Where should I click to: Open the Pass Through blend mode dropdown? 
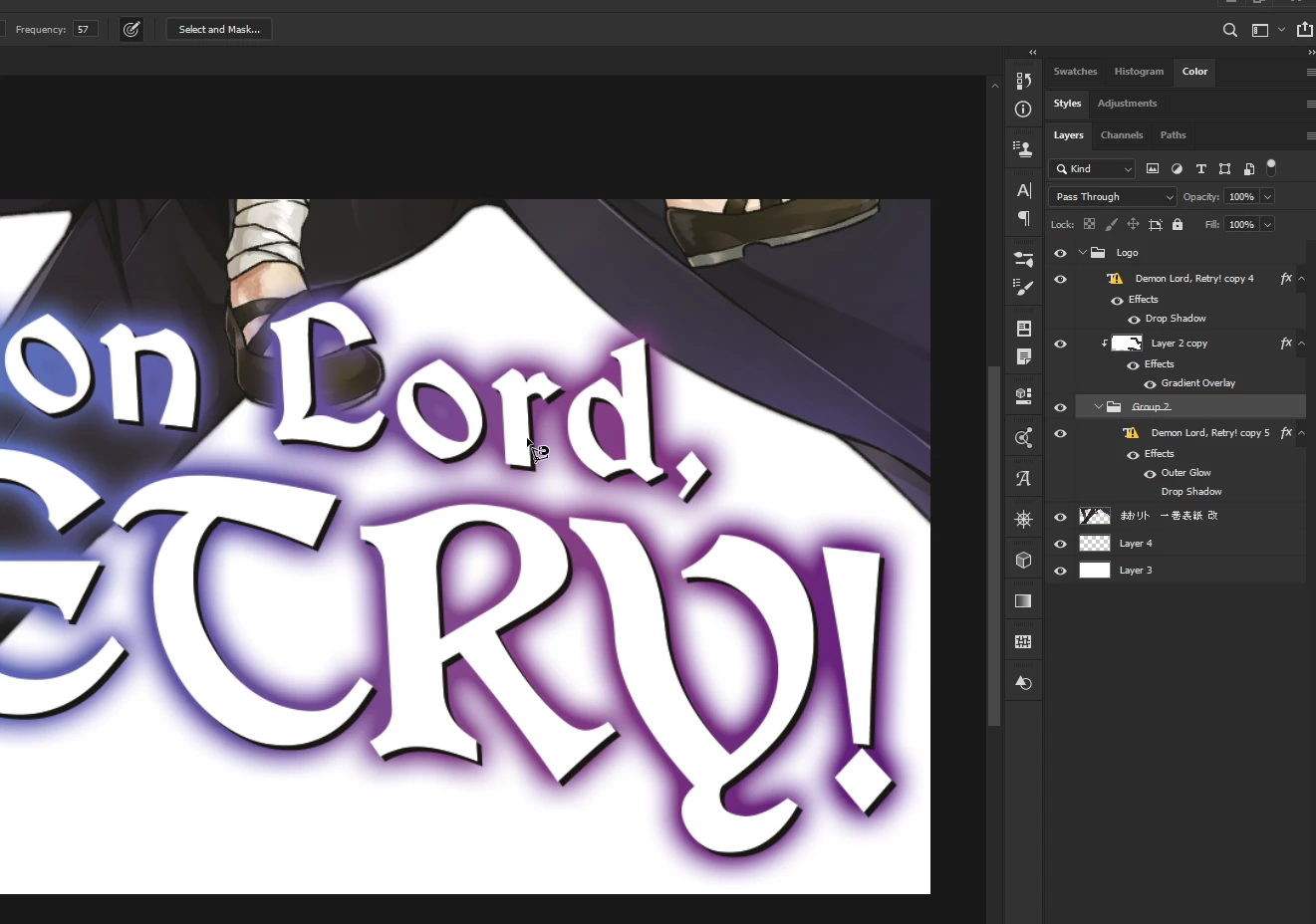pyautogui.click(x=1113, y=197)
